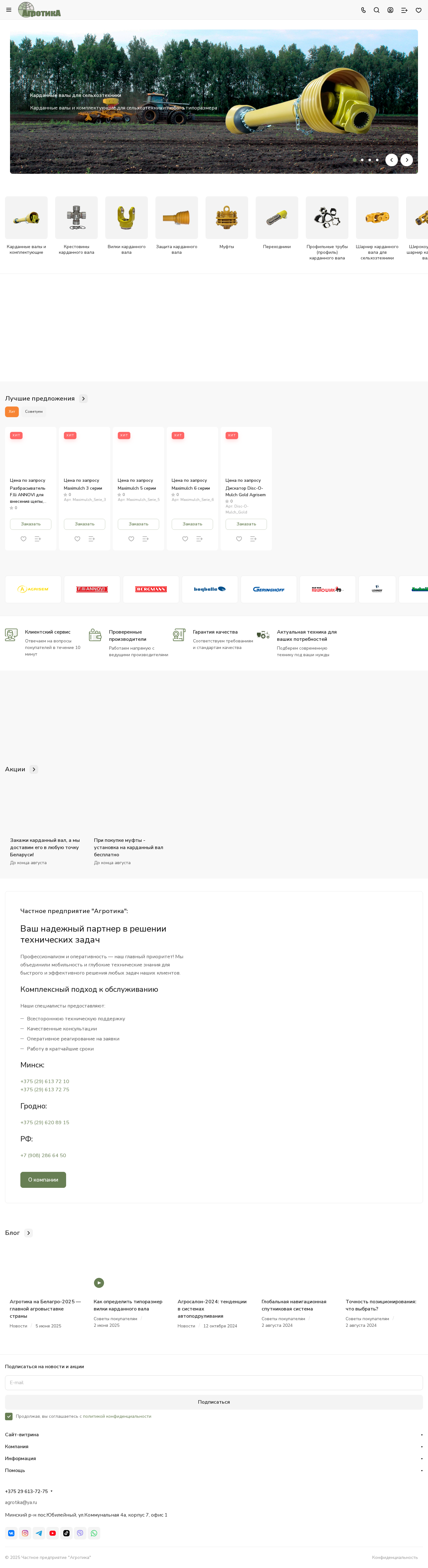Select the Советуем tab
The height and width of the screenshot is (1568, 428).
click(x=34, y=412)
